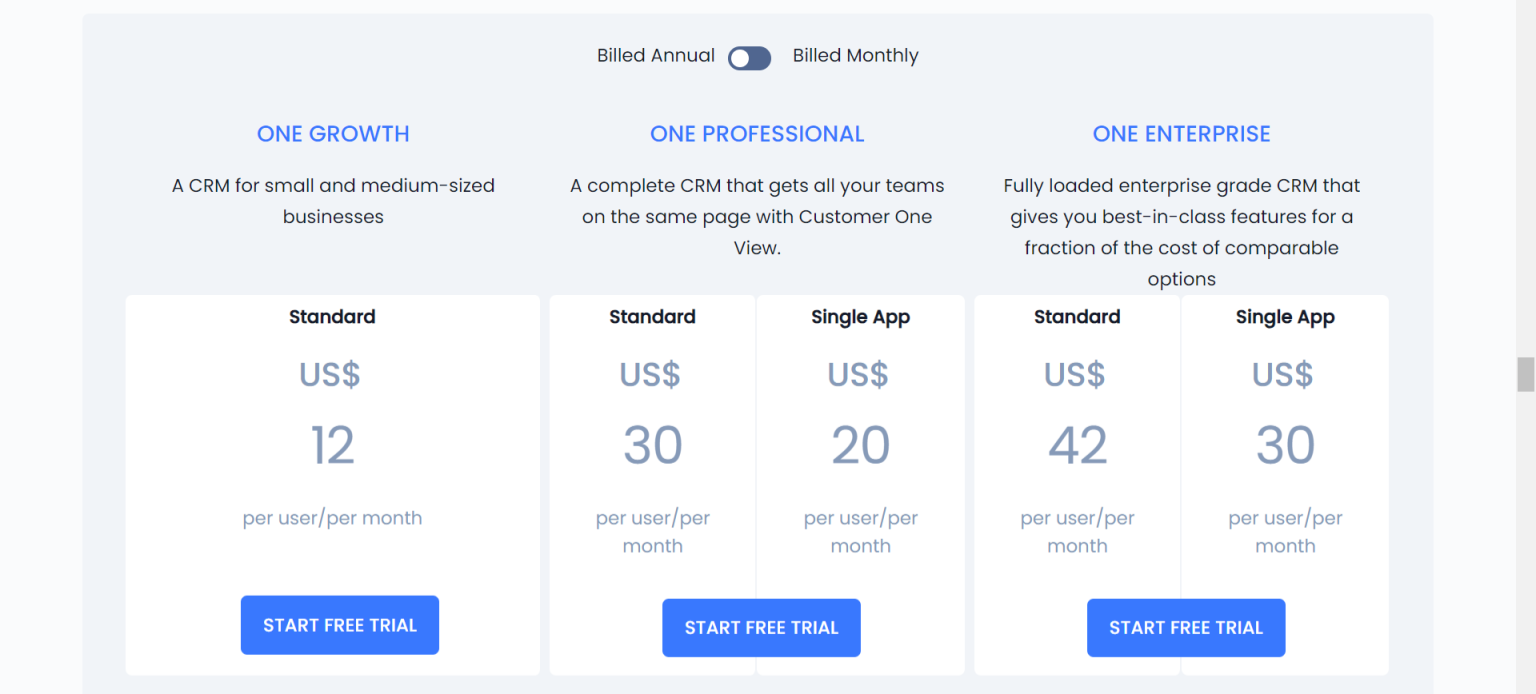Click the One Enterprise plan description text
Screen dimensions: 1536x694
point(1181,232)
